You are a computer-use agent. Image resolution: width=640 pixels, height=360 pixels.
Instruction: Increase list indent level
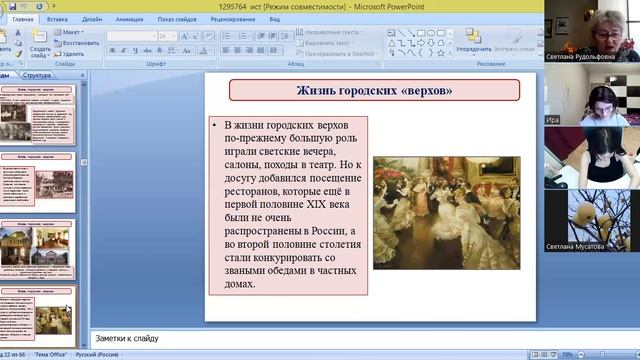(x=272, y=36)
